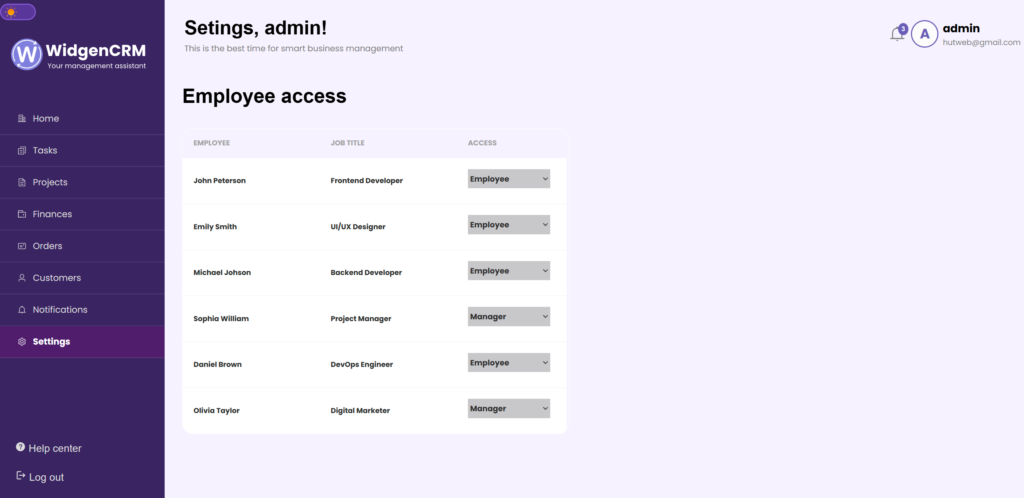Click the Tasks icon in sidebar

click(22, 151)
